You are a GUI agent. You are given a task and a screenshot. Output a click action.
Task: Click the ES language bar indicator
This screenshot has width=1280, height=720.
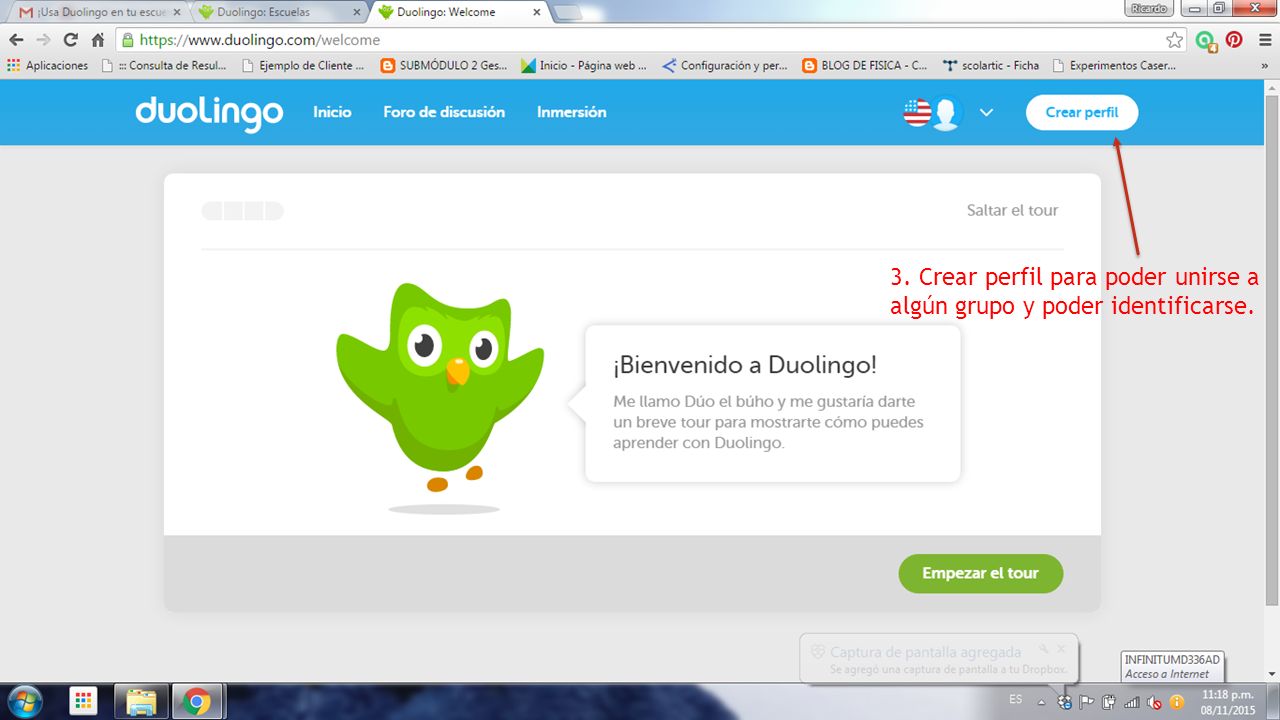click(1016, 699)
